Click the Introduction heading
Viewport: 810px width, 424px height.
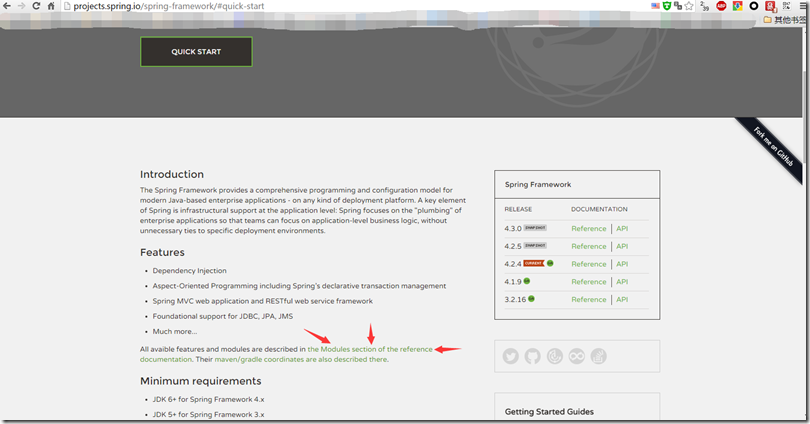pyautogui.click(x=172, y=174)
